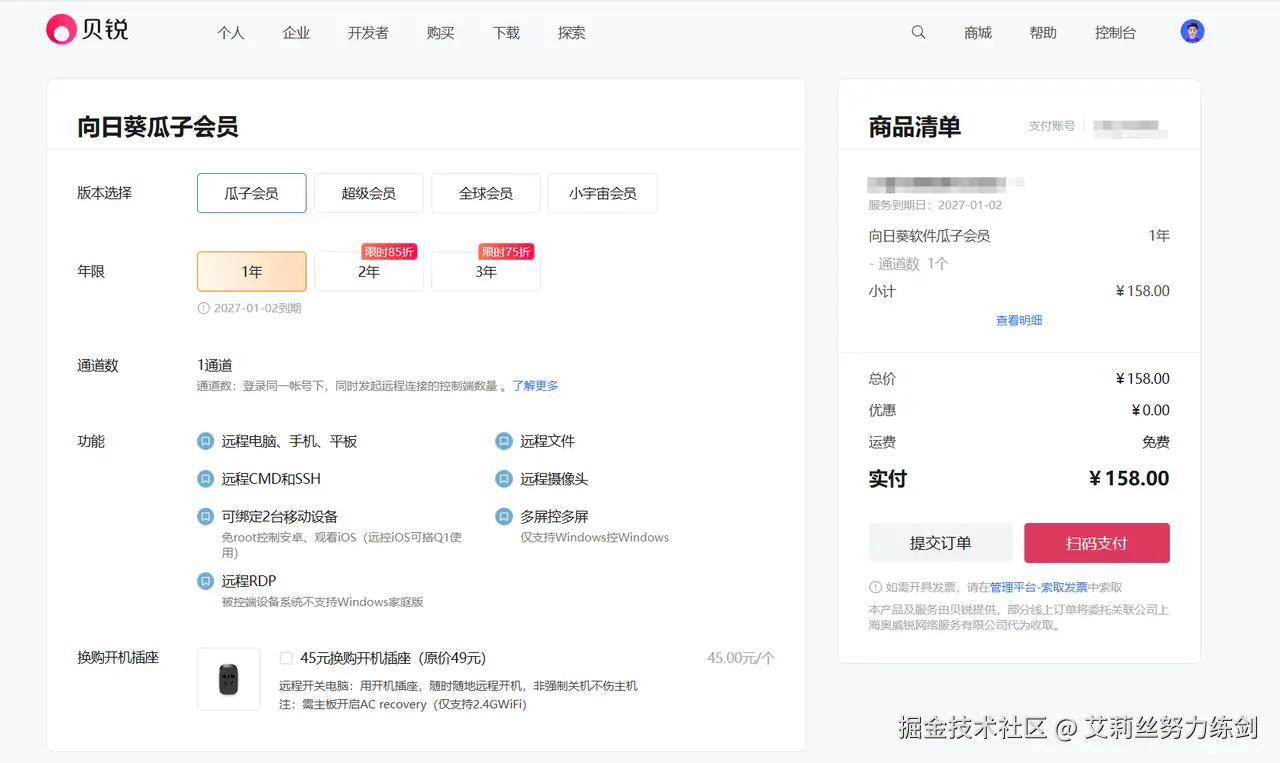
Task: Select the 瓜子会员 version option
Action: point(251,193)
